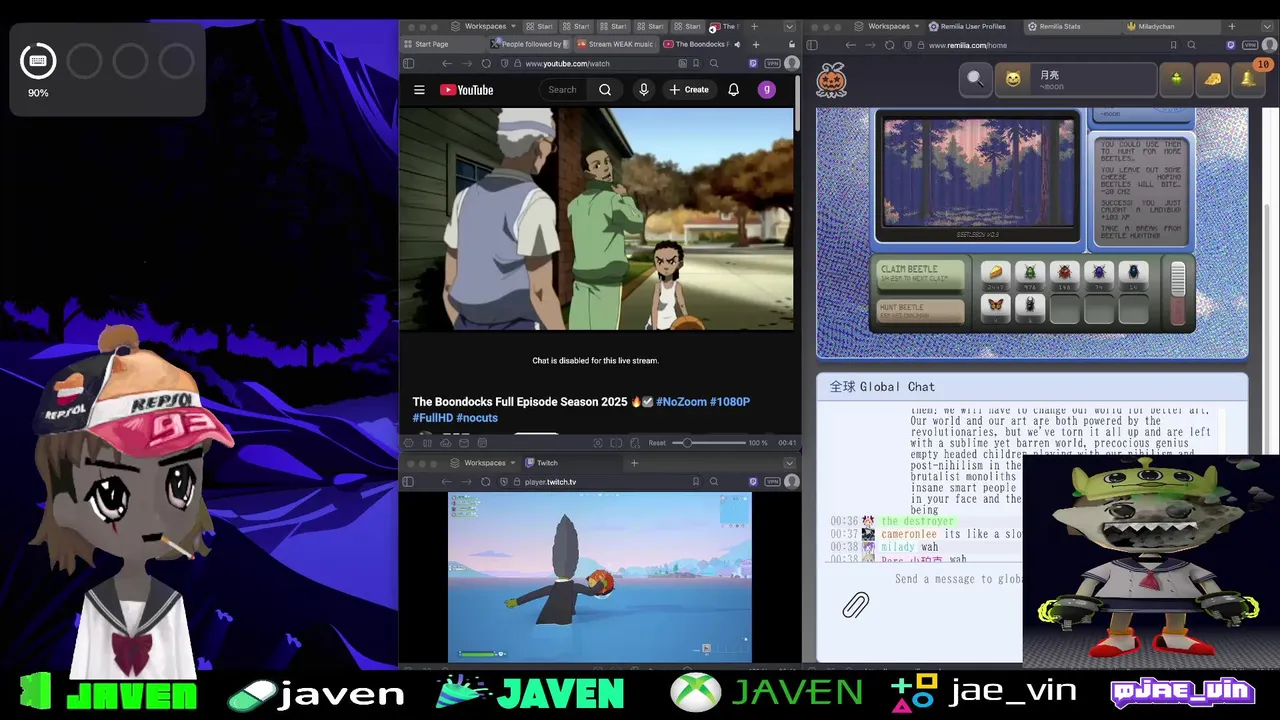Image resolution: width=1280 pixels, height=720 pixels.
Task: Click the Remilia pumpkin logo
Action: tap(831, 79)
